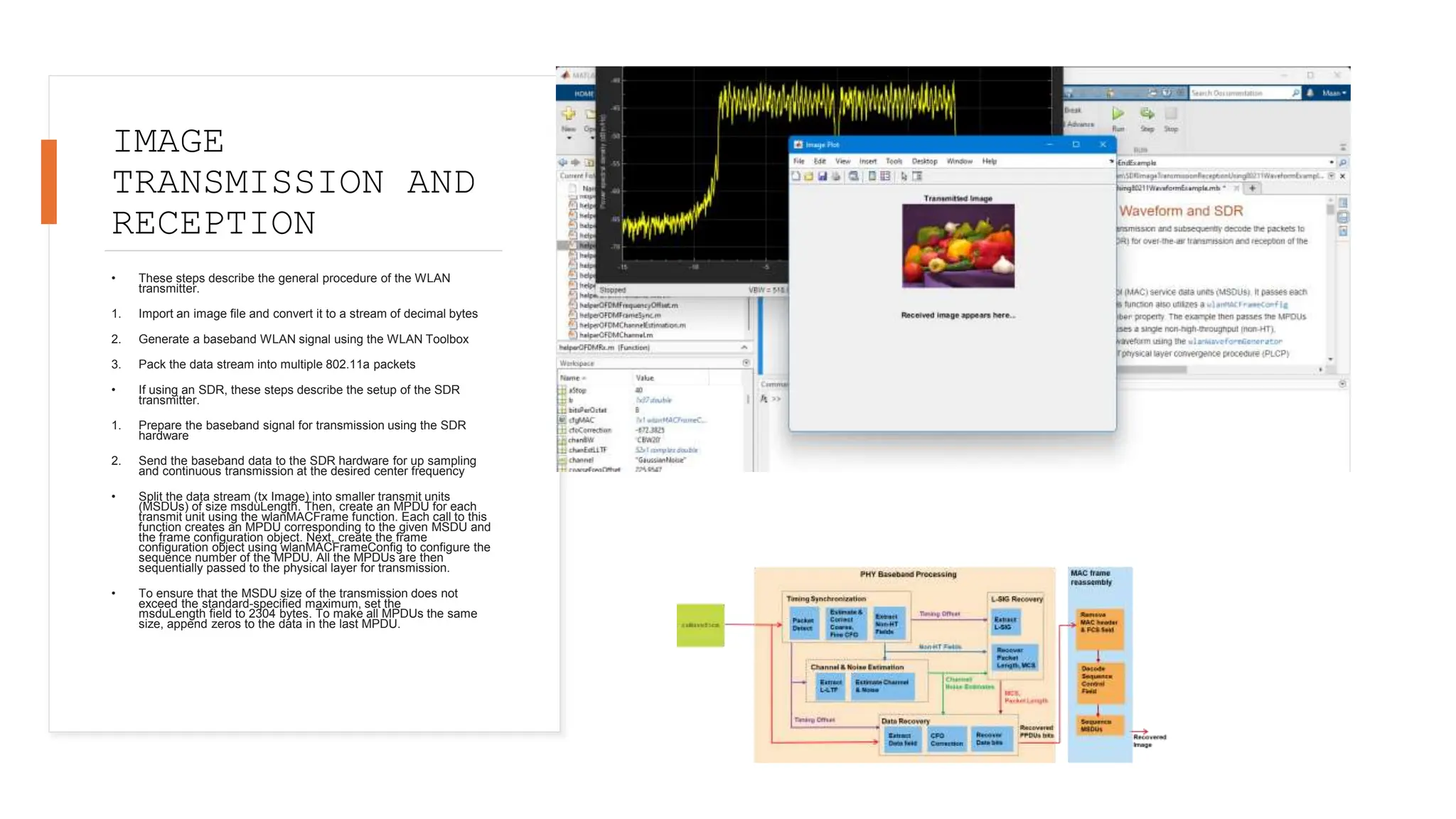Click the add new tab plus in Live Editor
The height and width of the screenshot is (819, 1456).
click(1252, 188)
